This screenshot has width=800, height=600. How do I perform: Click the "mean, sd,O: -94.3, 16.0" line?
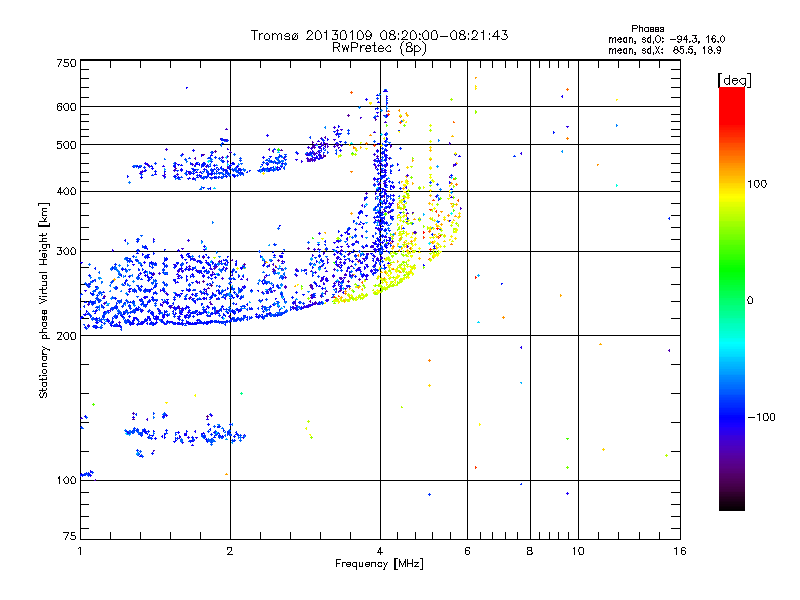(666, 39)
